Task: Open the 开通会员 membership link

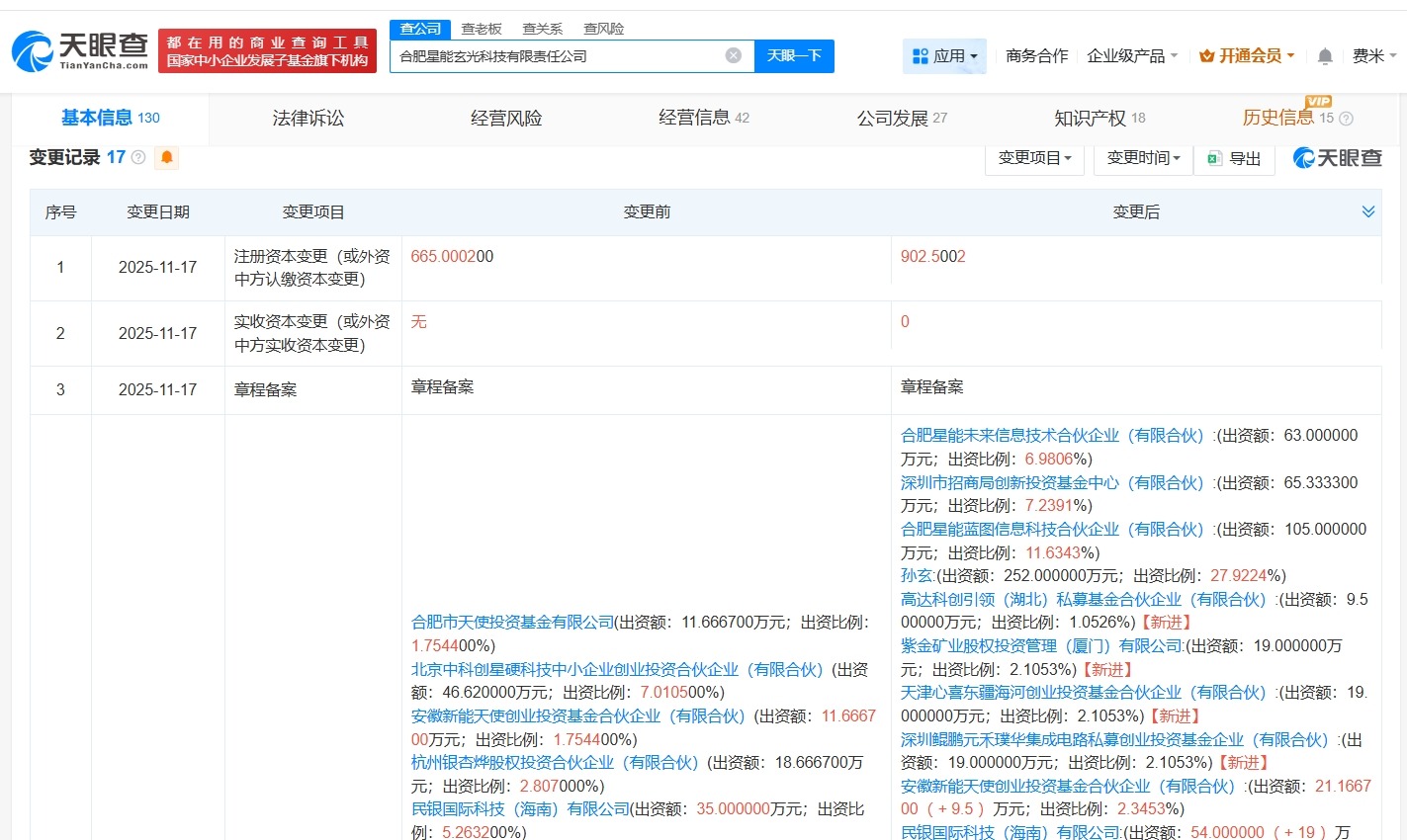Action: tap(1246, 56)
